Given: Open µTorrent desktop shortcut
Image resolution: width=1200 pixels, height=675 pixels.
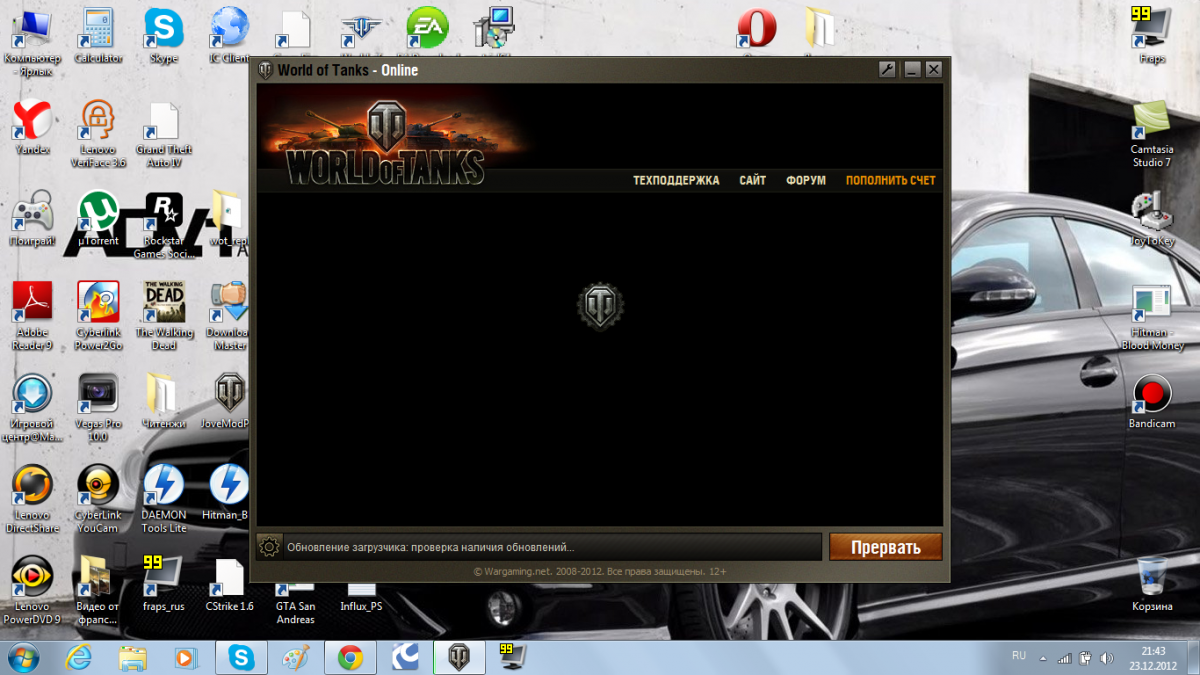Looking at the screenshot, I should [x=98, y=218].
